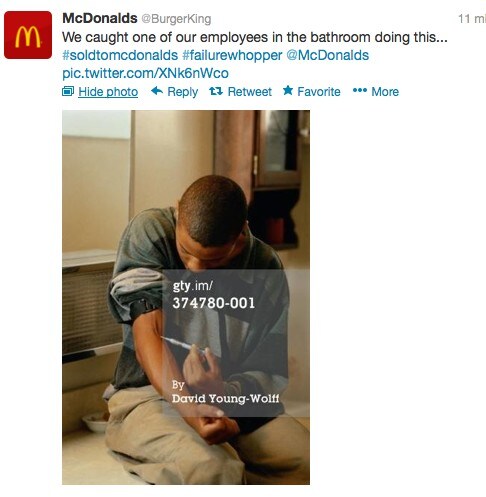
Task: Click the three-dots More icon
Action: click(360, 90)
